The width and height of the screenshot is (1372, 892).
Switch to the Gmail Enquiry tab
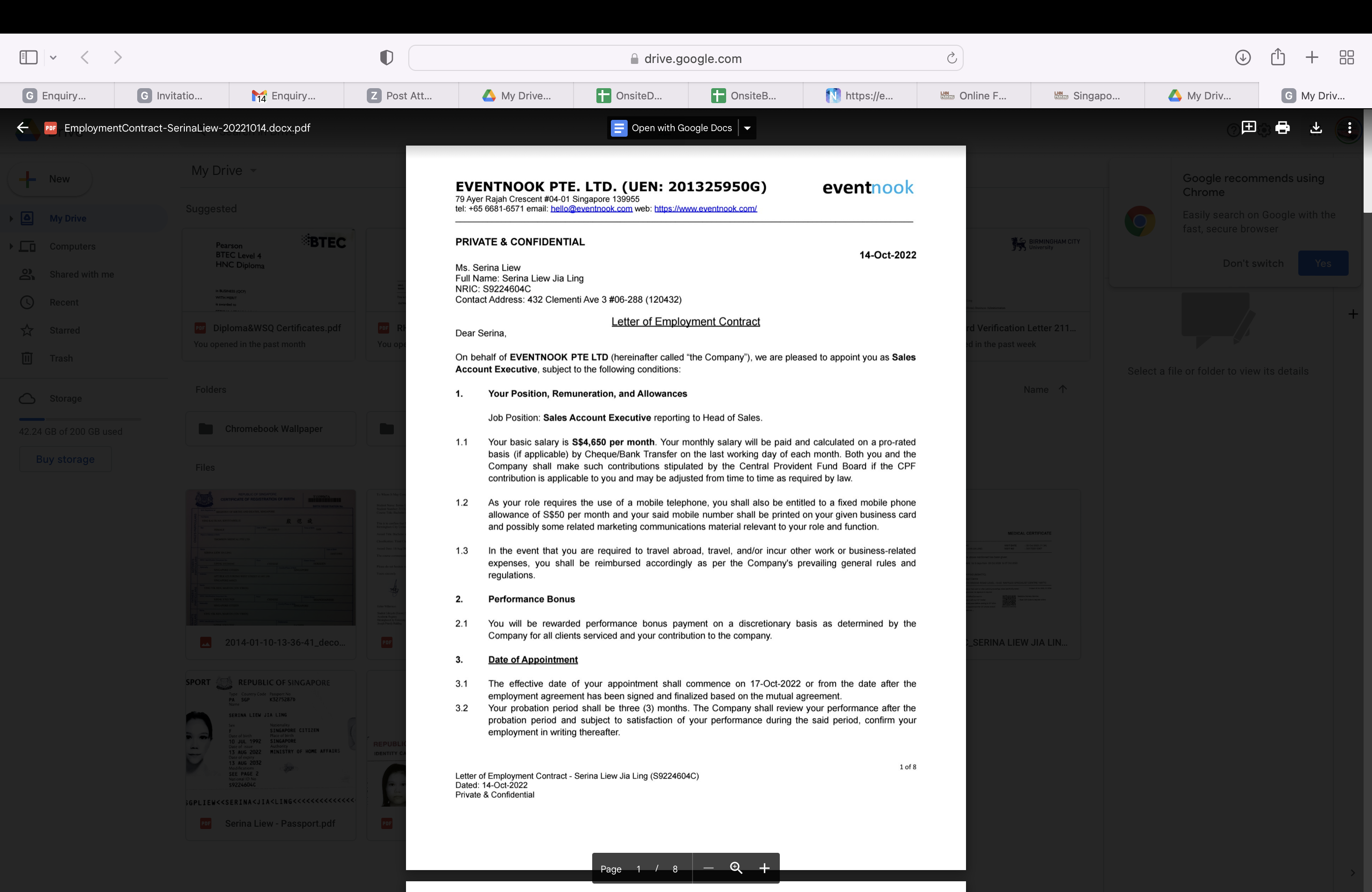(x=286, y=96)
